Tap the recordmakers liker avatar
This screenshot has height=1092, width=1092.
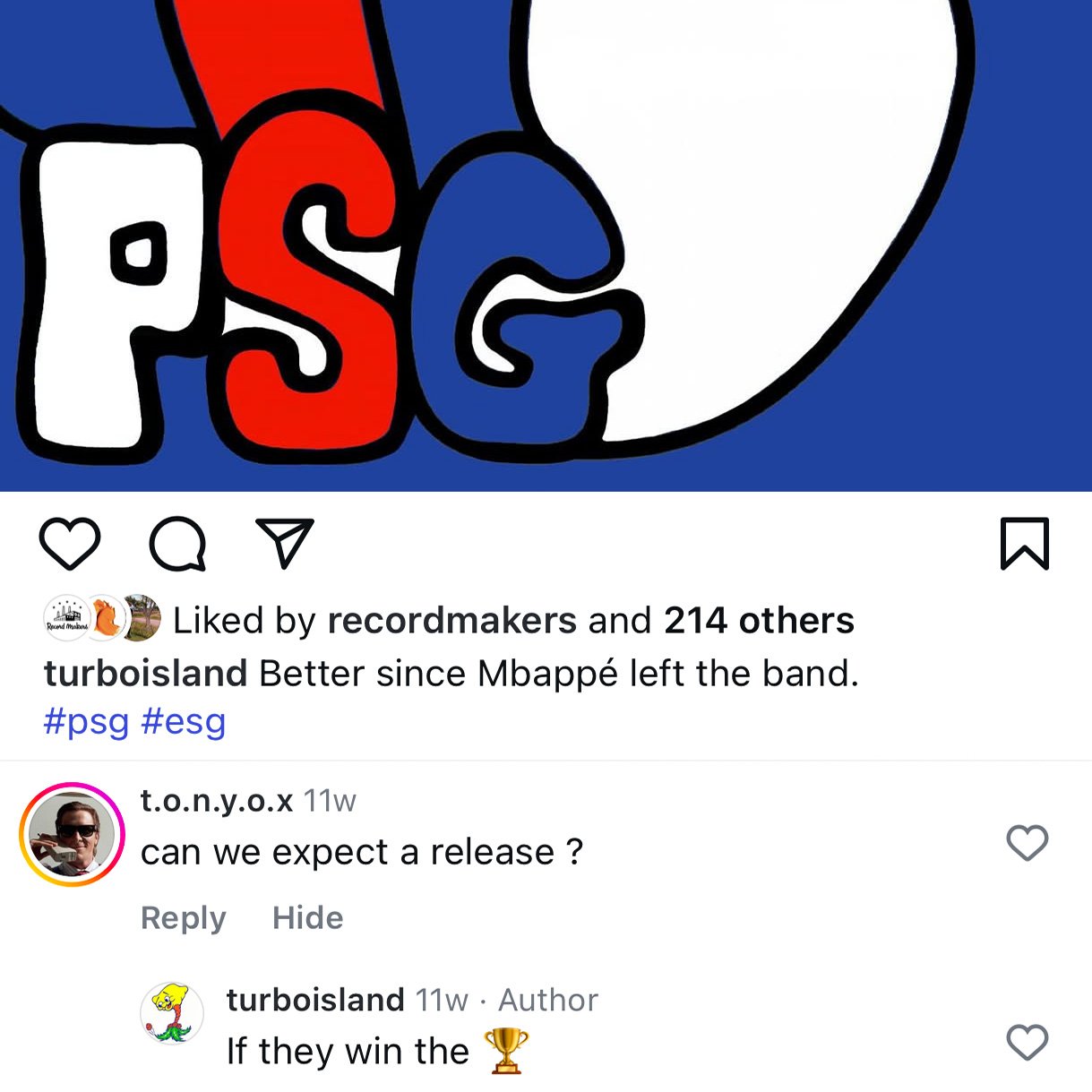pos(66,618)
